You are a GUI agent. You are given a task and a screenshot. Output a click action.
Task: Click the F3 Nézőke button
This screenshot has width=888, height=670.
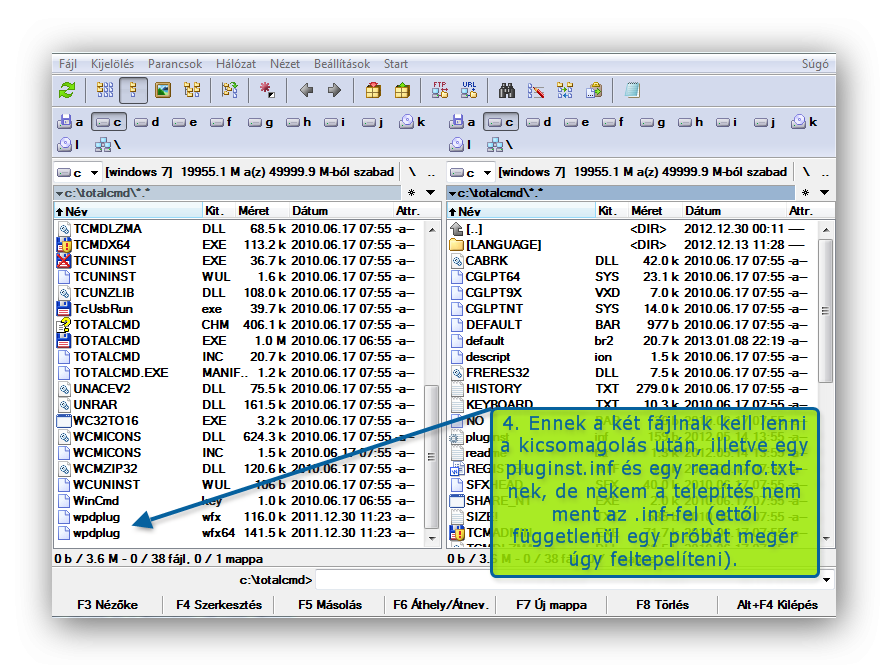pyautogui.click(x=107, y=604)
